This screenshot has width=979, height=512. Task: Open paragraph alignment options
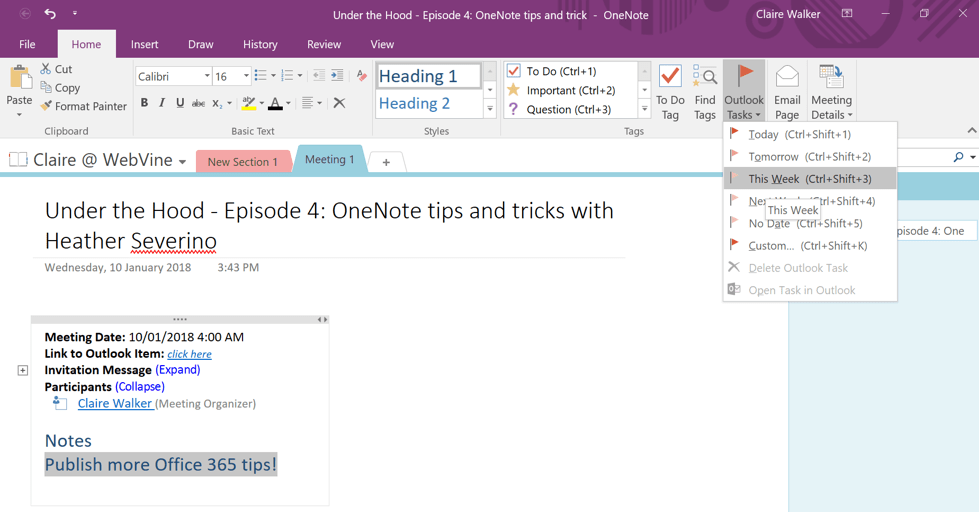tap(307, 103)
